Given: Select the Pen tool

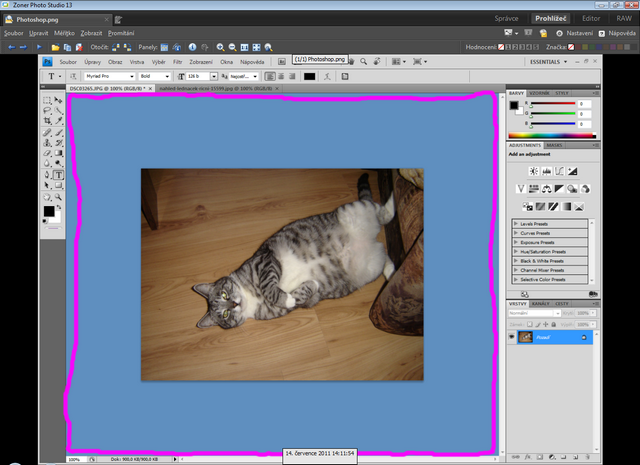Looking at the screenshot, I should click(x=47, y=174).
